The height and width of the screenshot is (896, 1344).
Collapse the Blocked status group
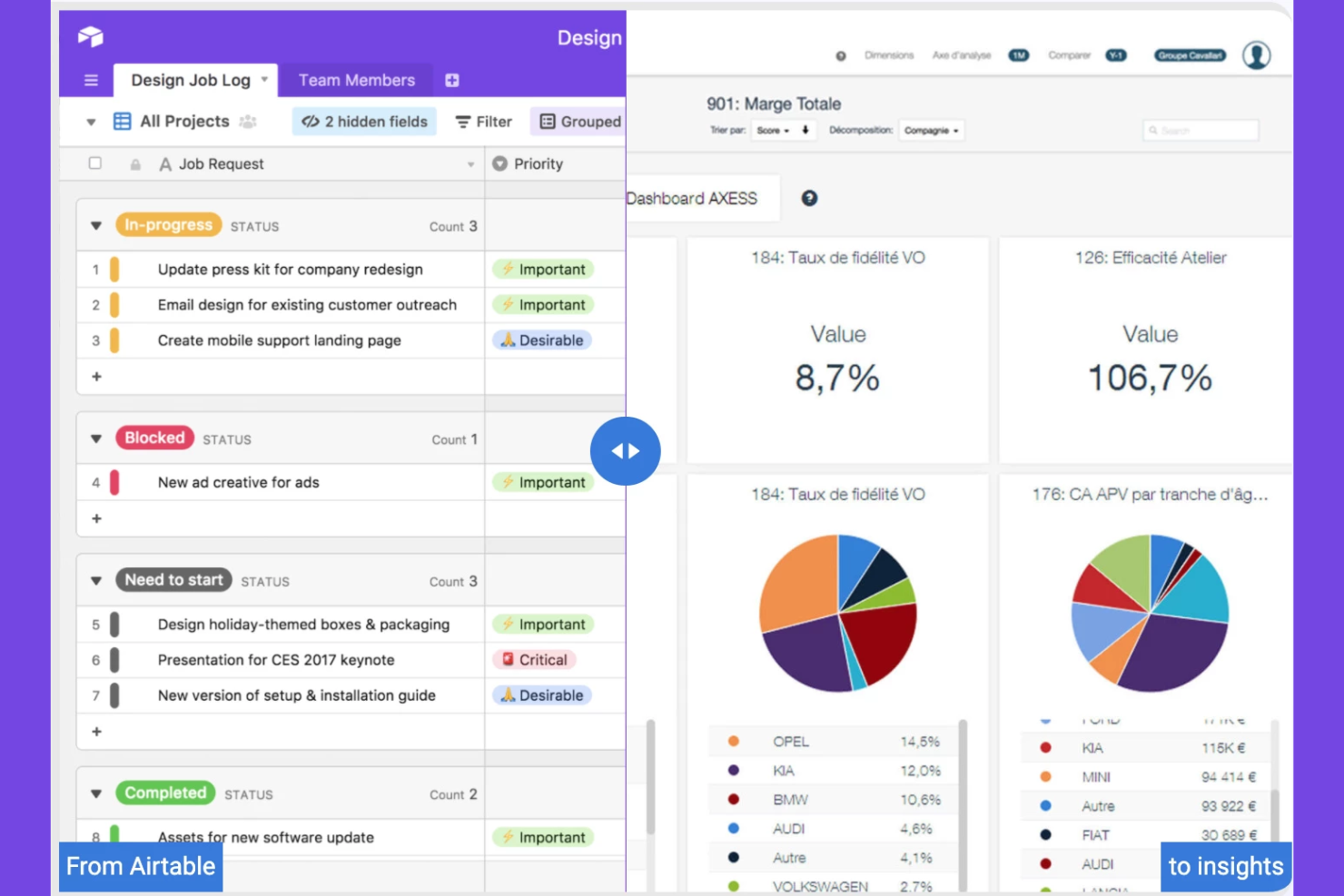tap(95, 439)
